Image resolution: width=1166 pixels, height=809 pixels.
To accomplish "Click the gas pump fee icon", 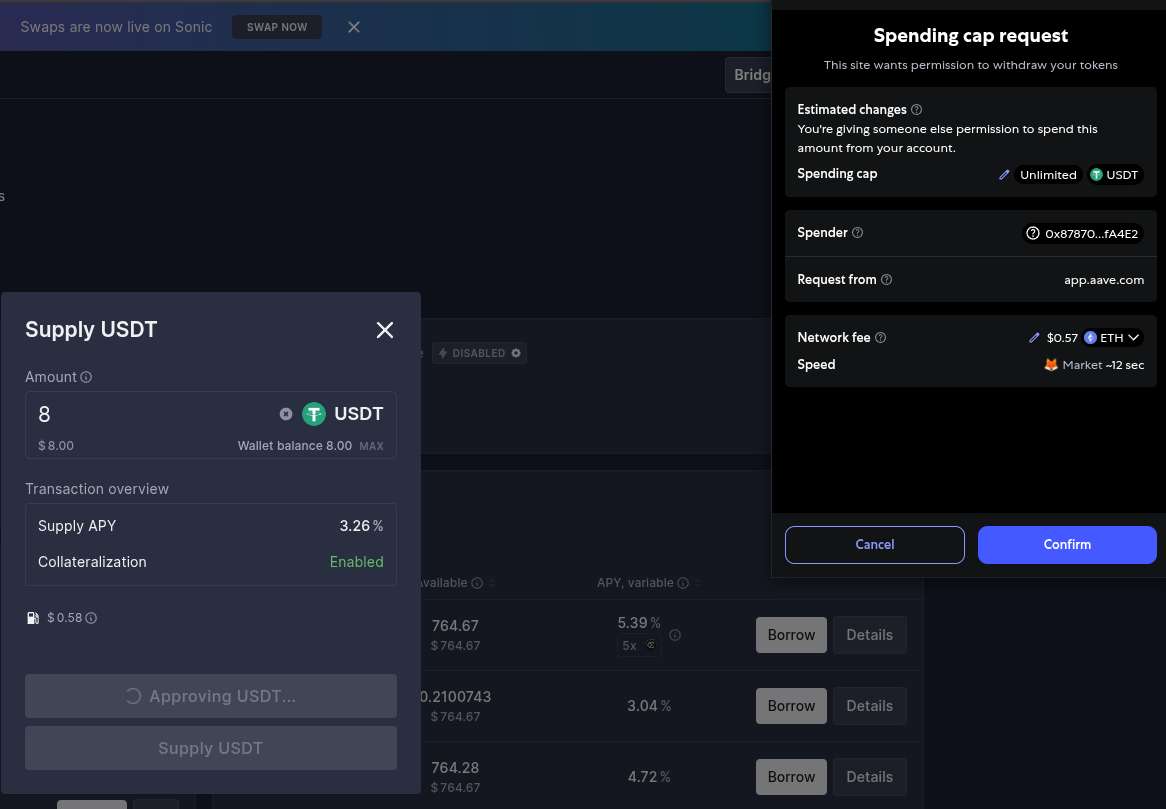I will point(33,618).
